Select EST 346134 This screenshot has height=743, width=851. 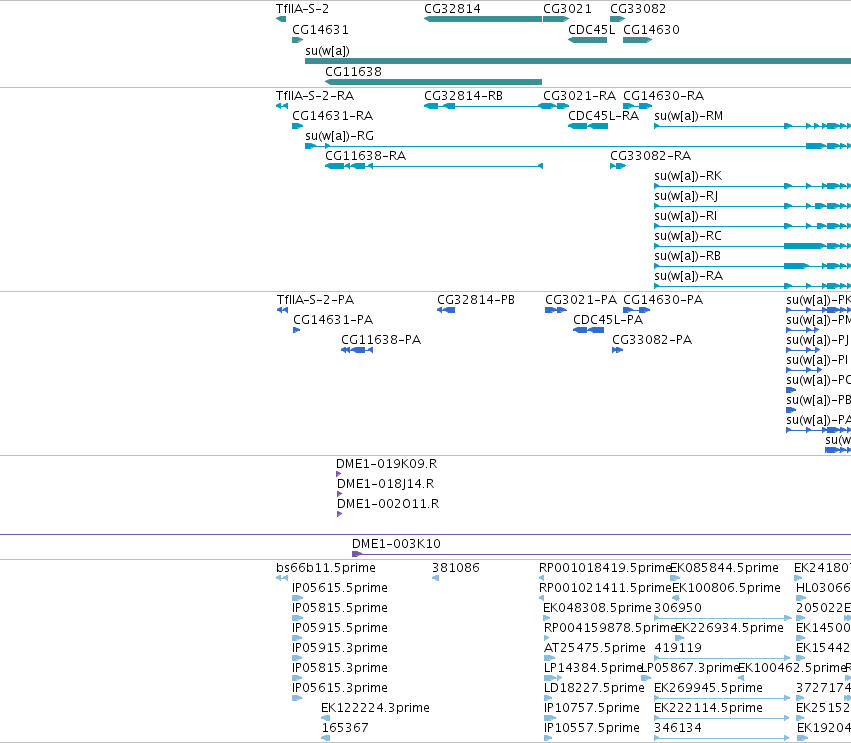[678, 728]
